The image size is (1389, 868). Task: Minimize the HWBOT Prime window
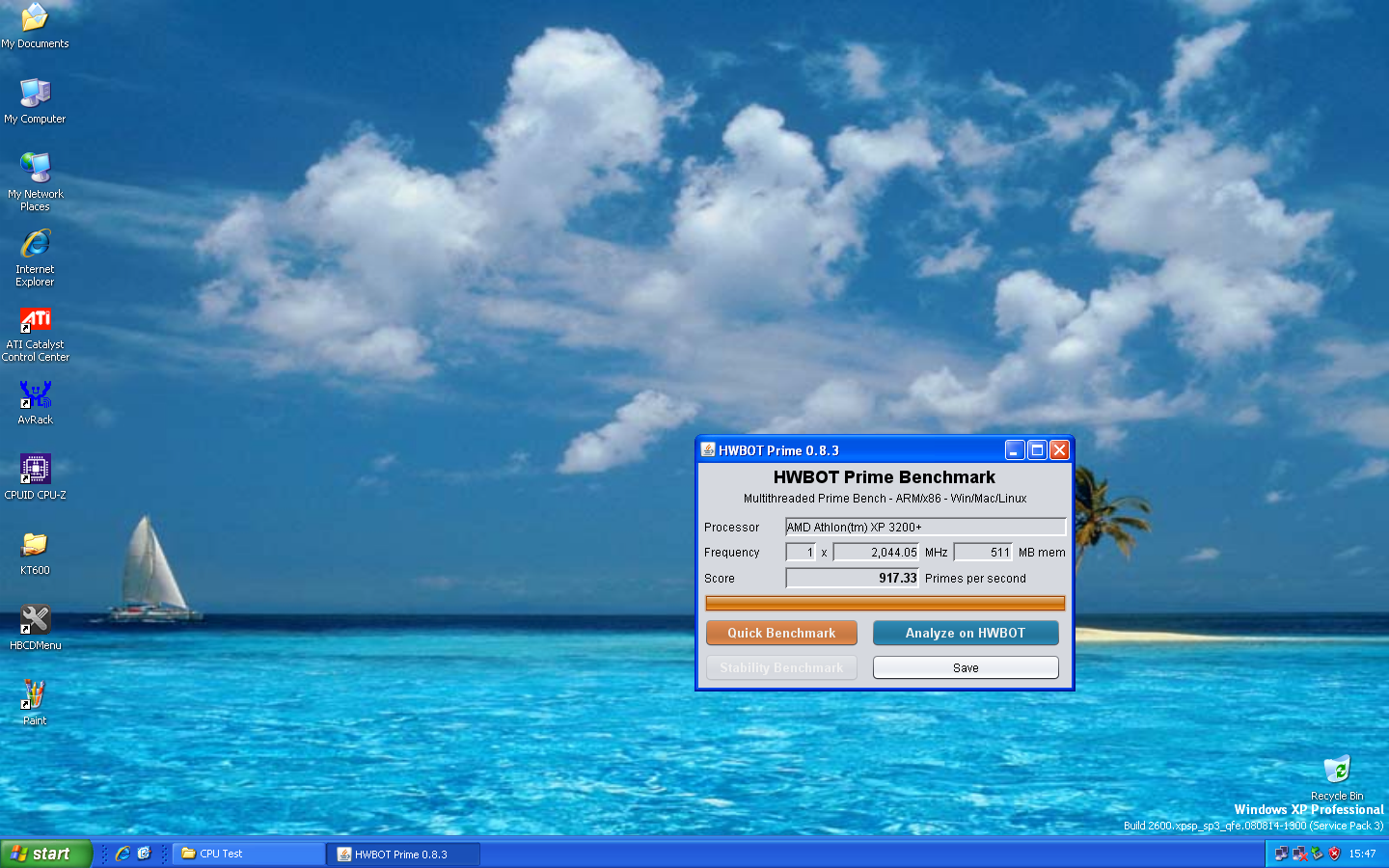1015,450
